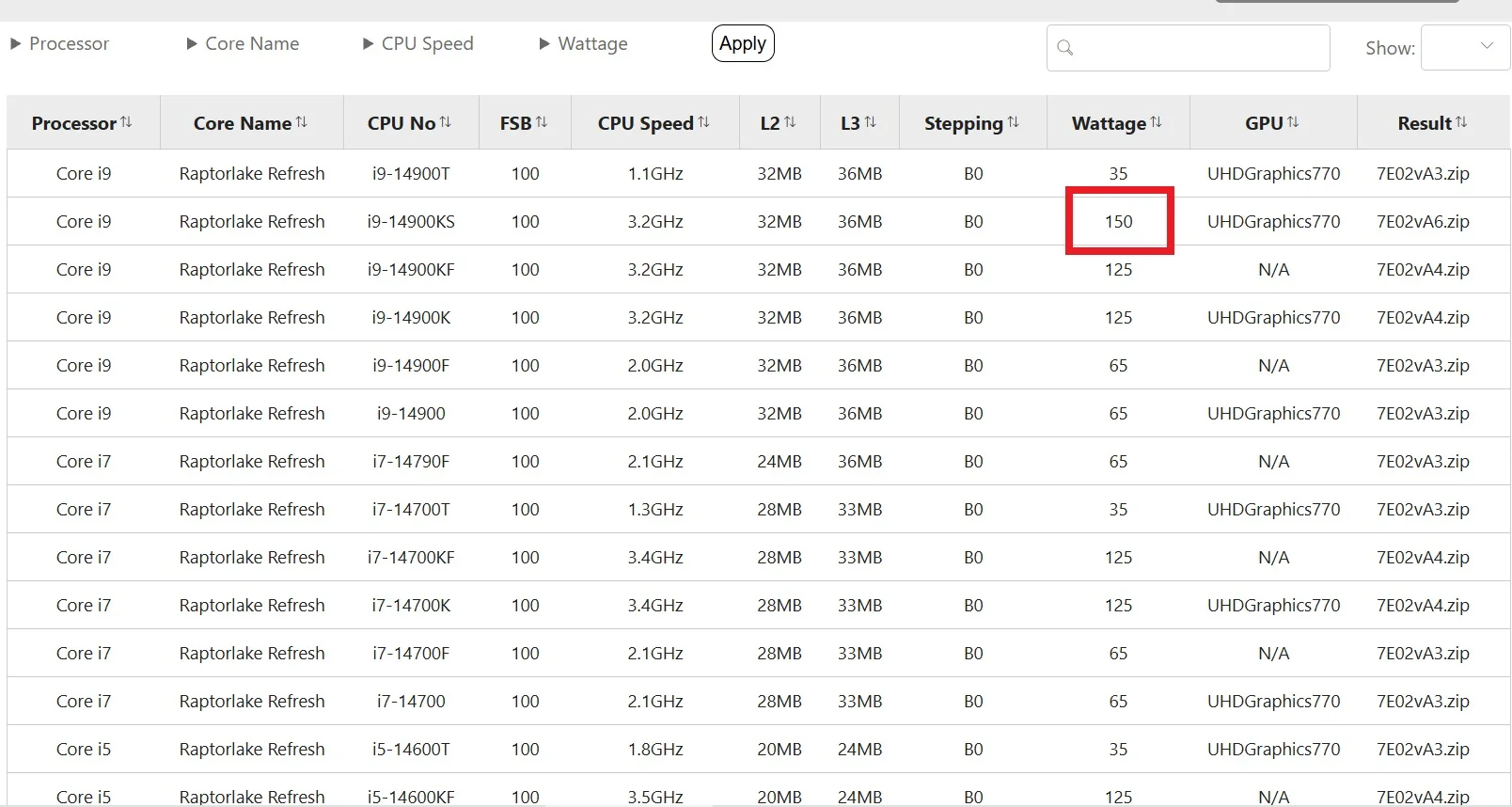Click B0 stepping in the i7-14700 row

[x=973, y=702]
